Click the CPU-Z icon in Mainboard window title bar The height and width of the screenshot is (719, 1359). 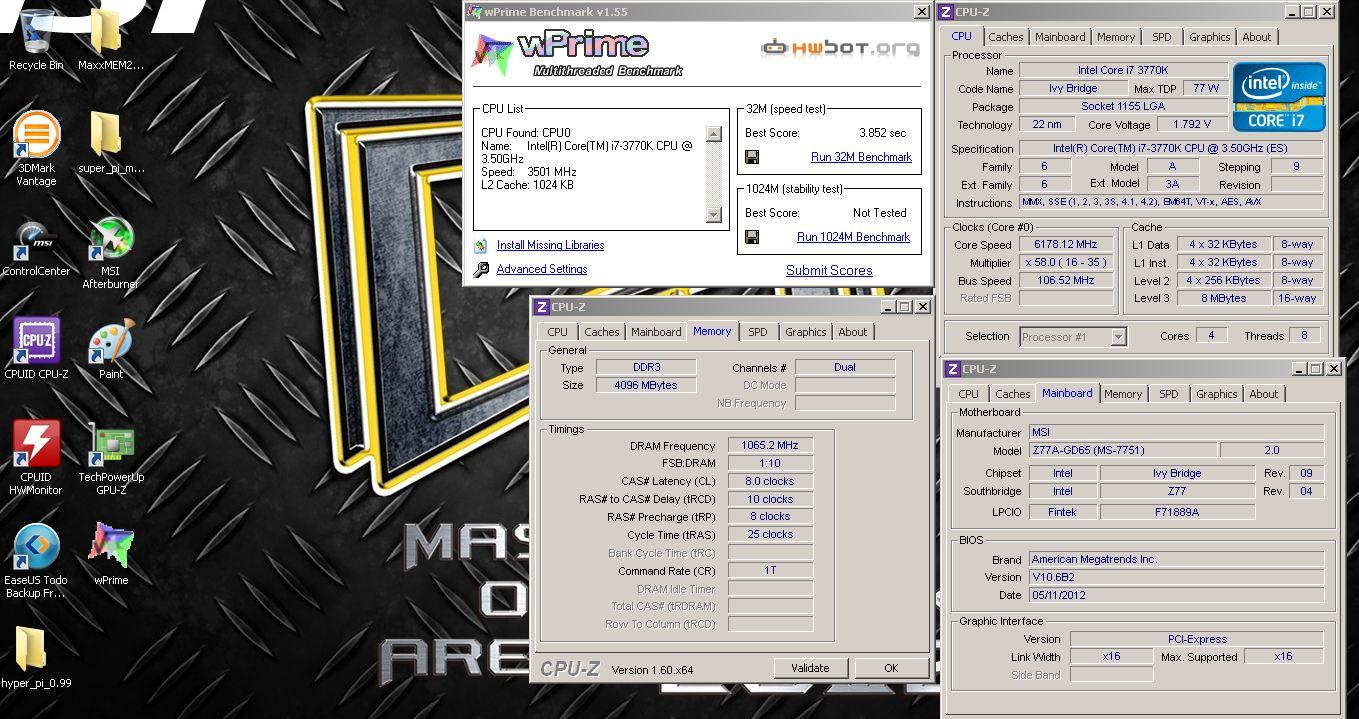(x=952, y=369)
